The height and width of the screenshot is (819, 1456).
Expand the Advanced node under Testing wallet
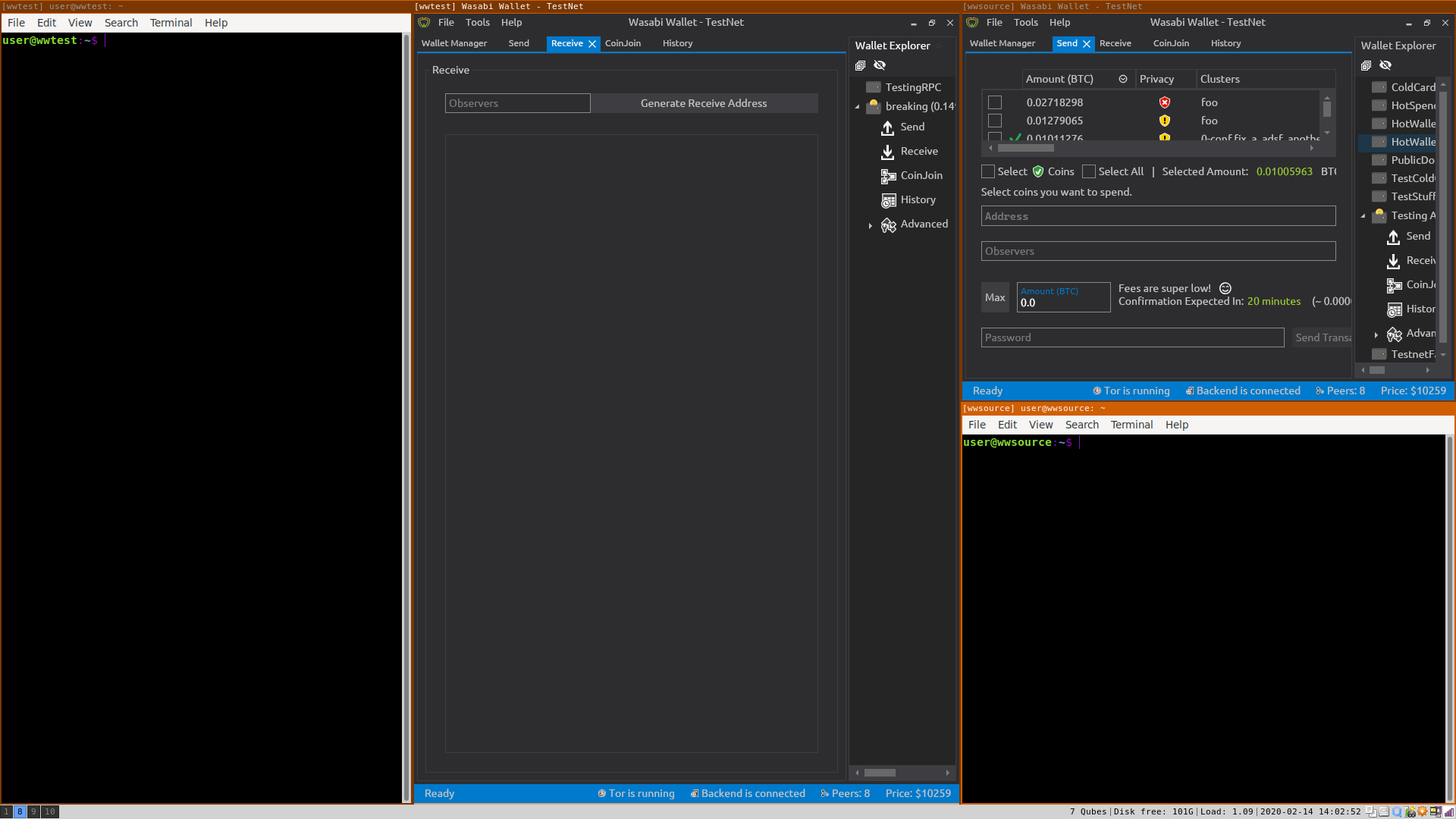tap(1376, 334)
